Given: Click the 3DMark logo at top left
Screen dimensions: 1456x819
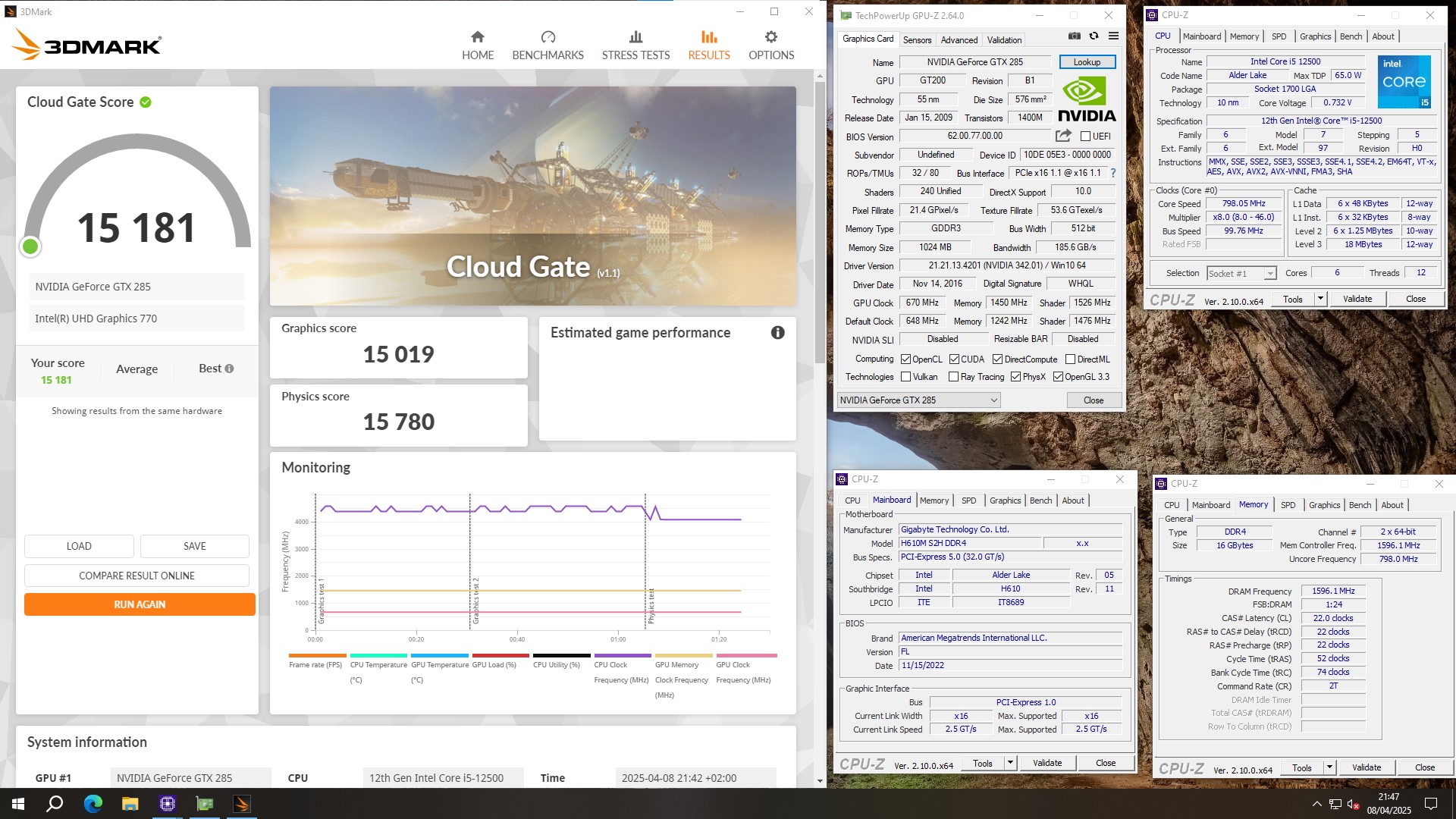Looking at the screenshot, I should click(86, 45).
